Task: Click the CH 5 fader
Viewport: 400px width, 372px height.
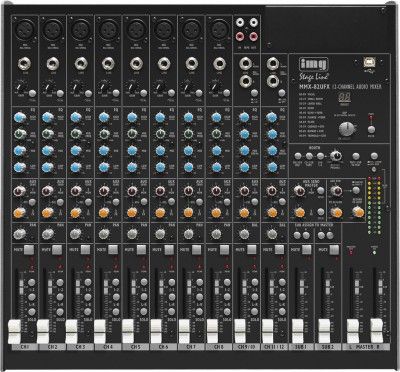Action: (128, 331)
